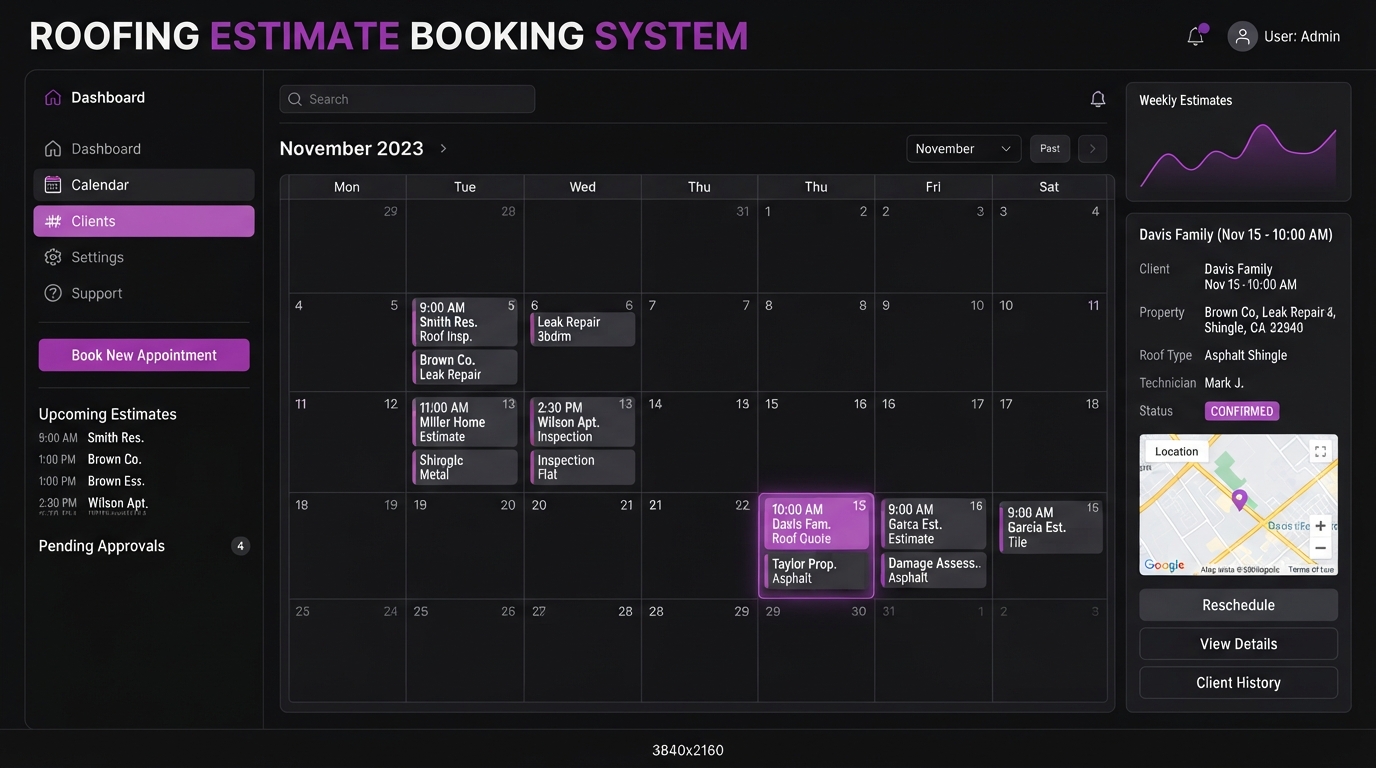Click upcoming estimate Smith Res.
Screen dimensions: 1376x768
[115, 438]
